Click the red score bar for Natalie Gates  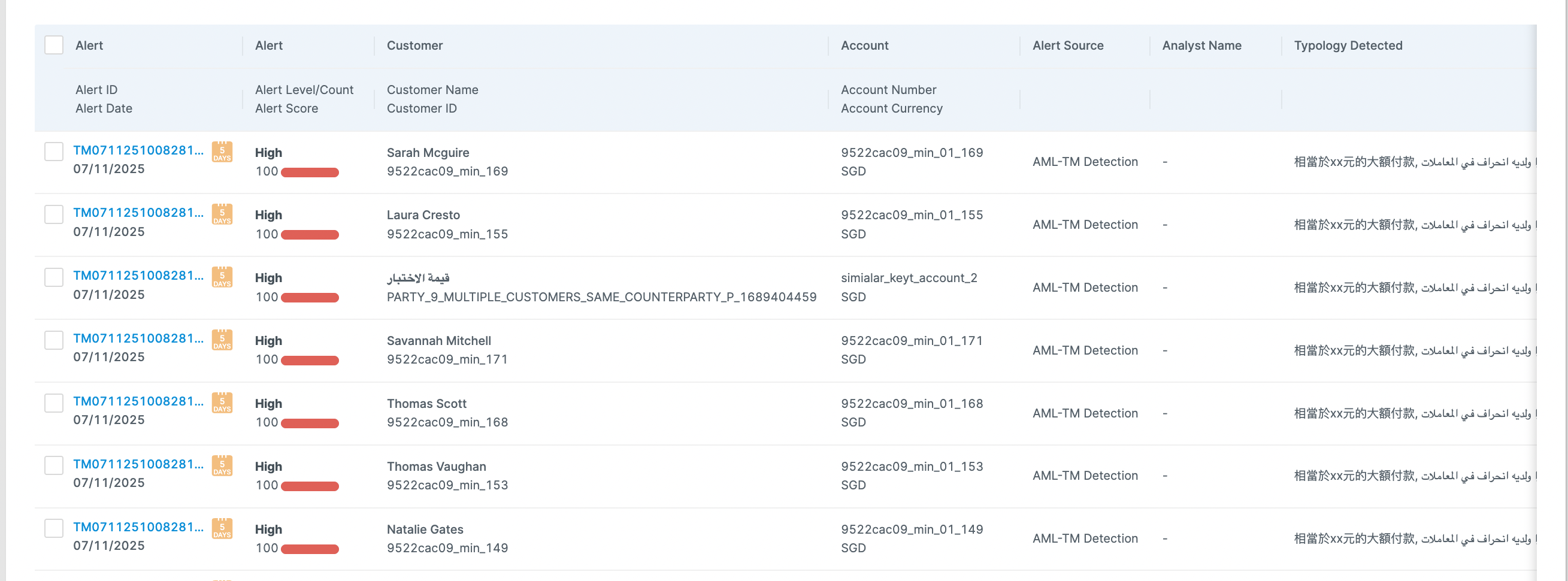pyautogui.click(x=310, y=549)
